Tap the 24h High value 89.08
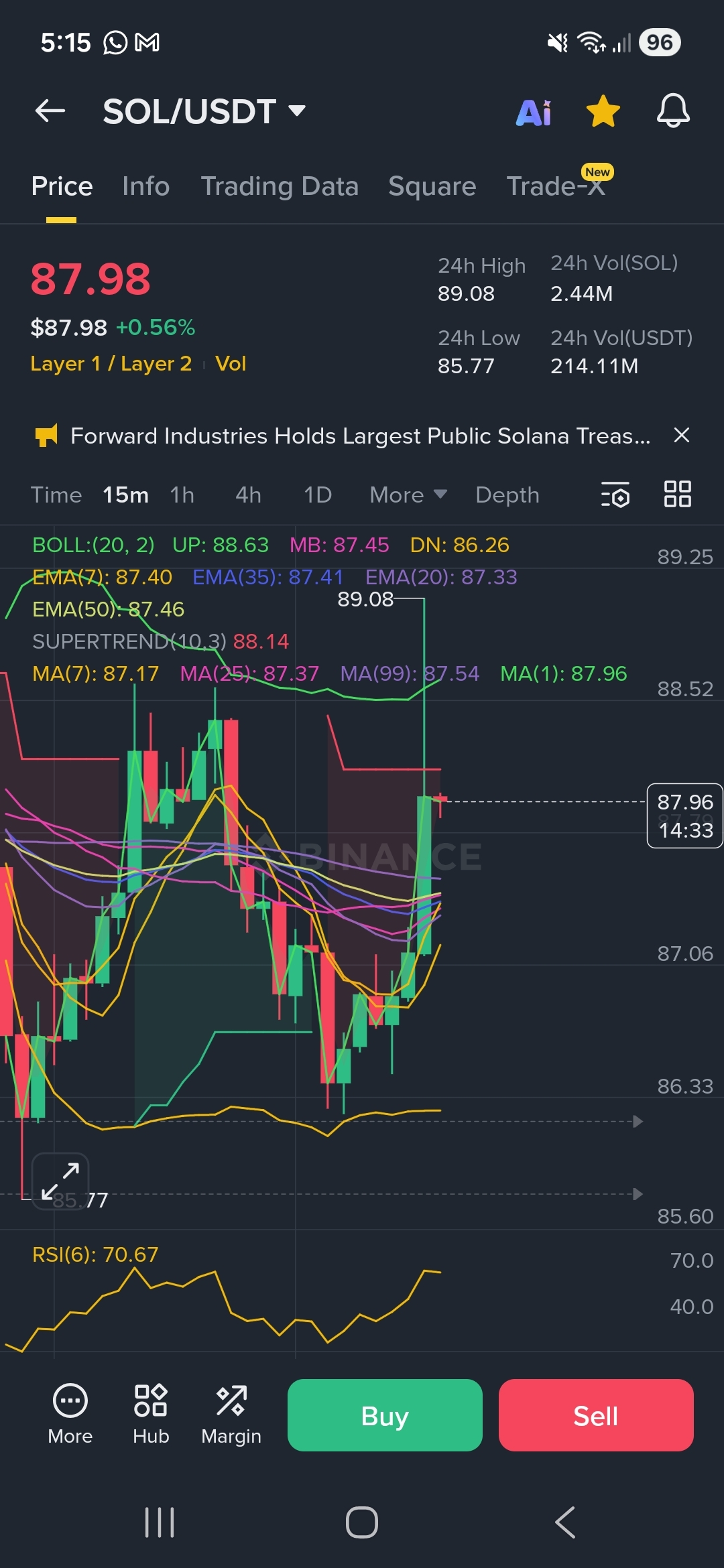This screenshot has height=1568, width=724. tap(466, 293)
